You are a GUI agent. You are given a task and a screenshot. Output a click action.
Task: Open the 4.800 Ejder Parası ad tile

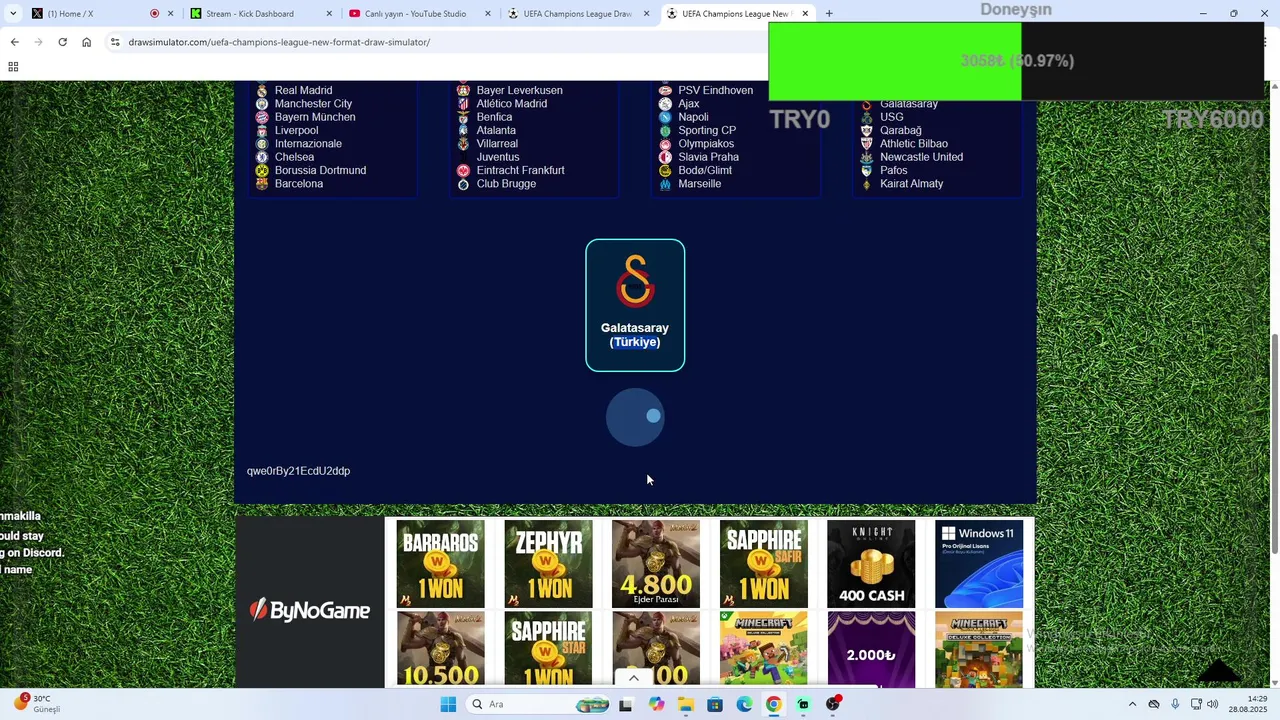coord(656,563)
